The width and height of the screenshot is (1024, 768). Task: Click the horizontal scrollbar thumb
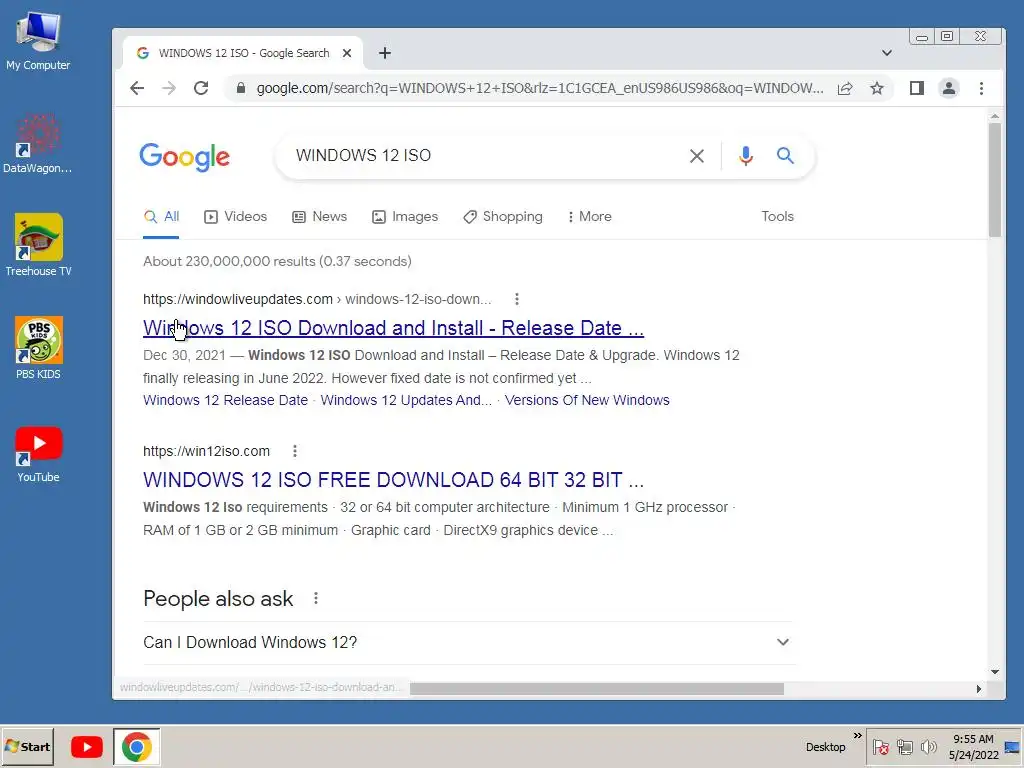(x=596, y=689)
